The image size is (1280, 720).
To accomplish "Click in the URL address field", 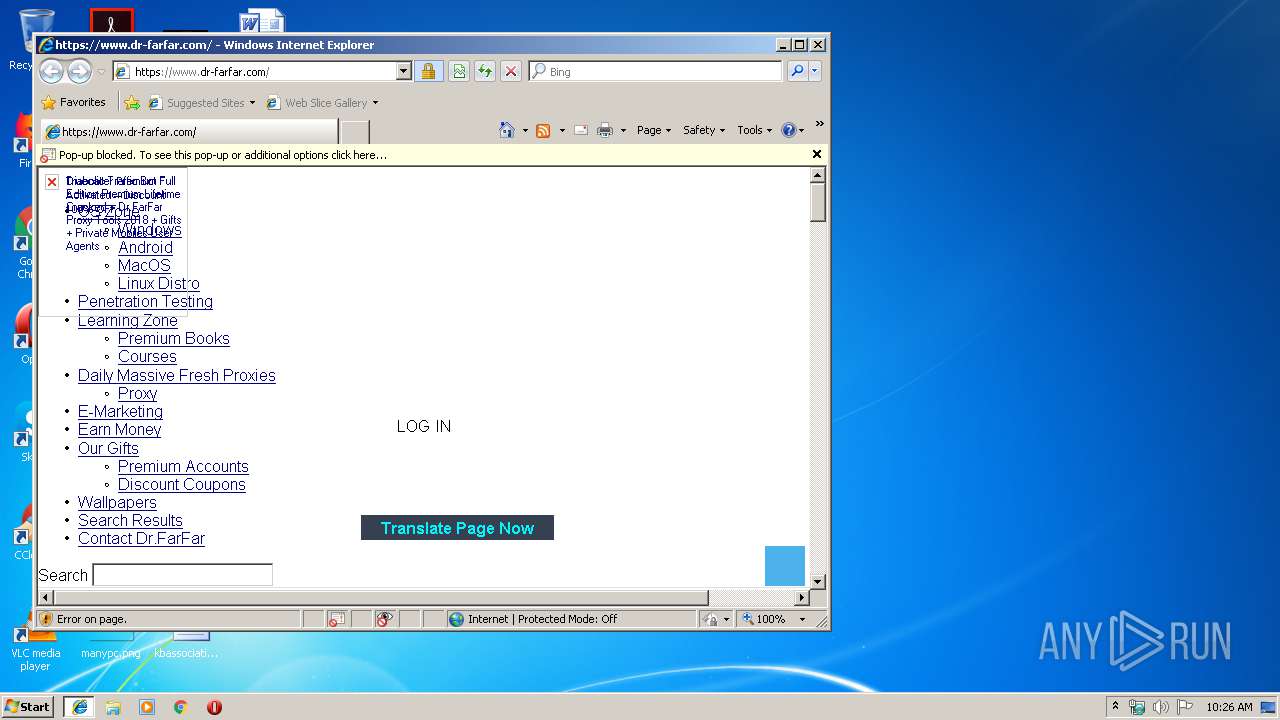I will pos(262,72).
